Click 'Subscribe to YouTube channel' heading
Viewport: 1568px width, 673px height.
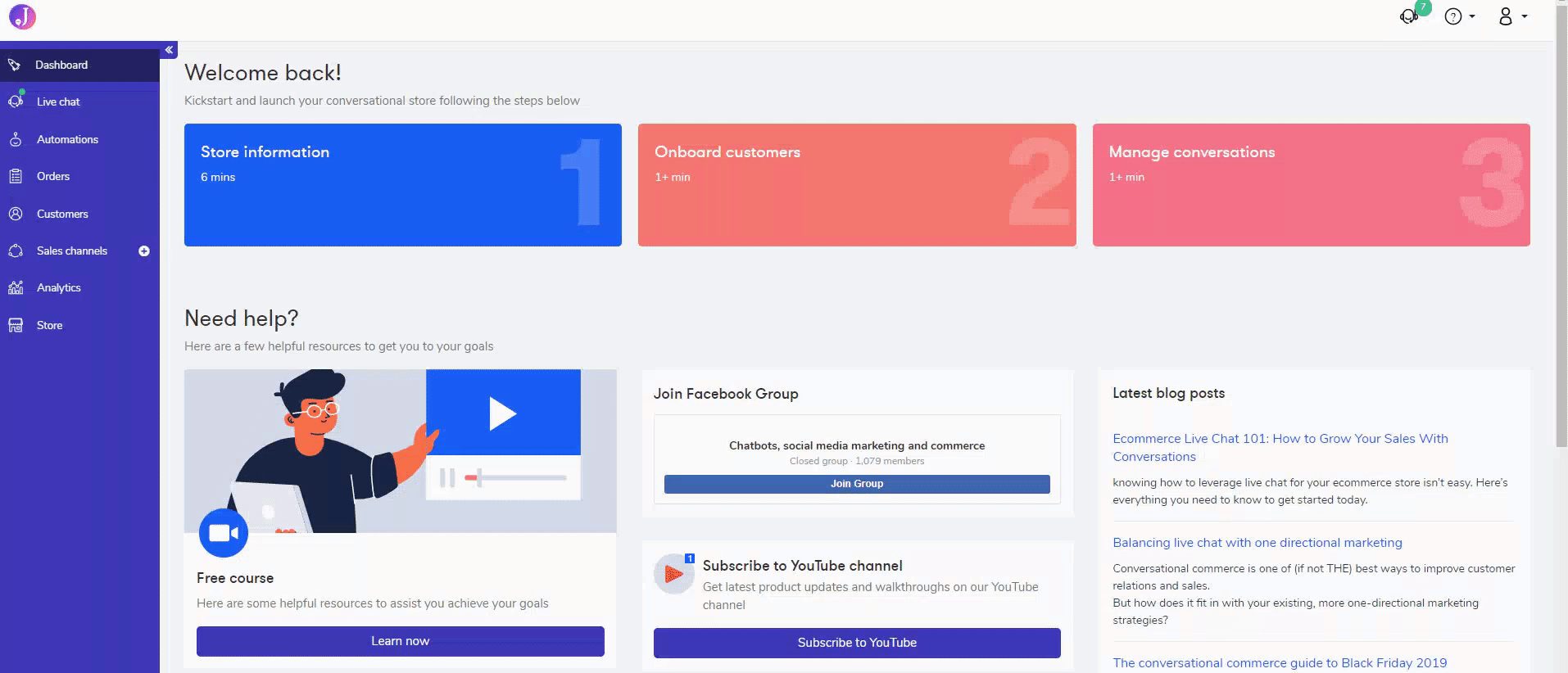coord(803,566)
